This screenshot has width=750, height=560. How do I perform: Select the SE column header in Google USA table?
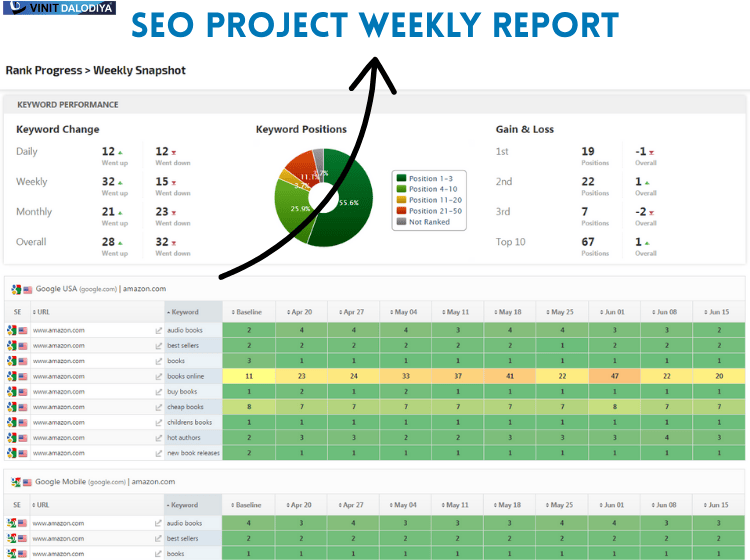click(18, 312)
